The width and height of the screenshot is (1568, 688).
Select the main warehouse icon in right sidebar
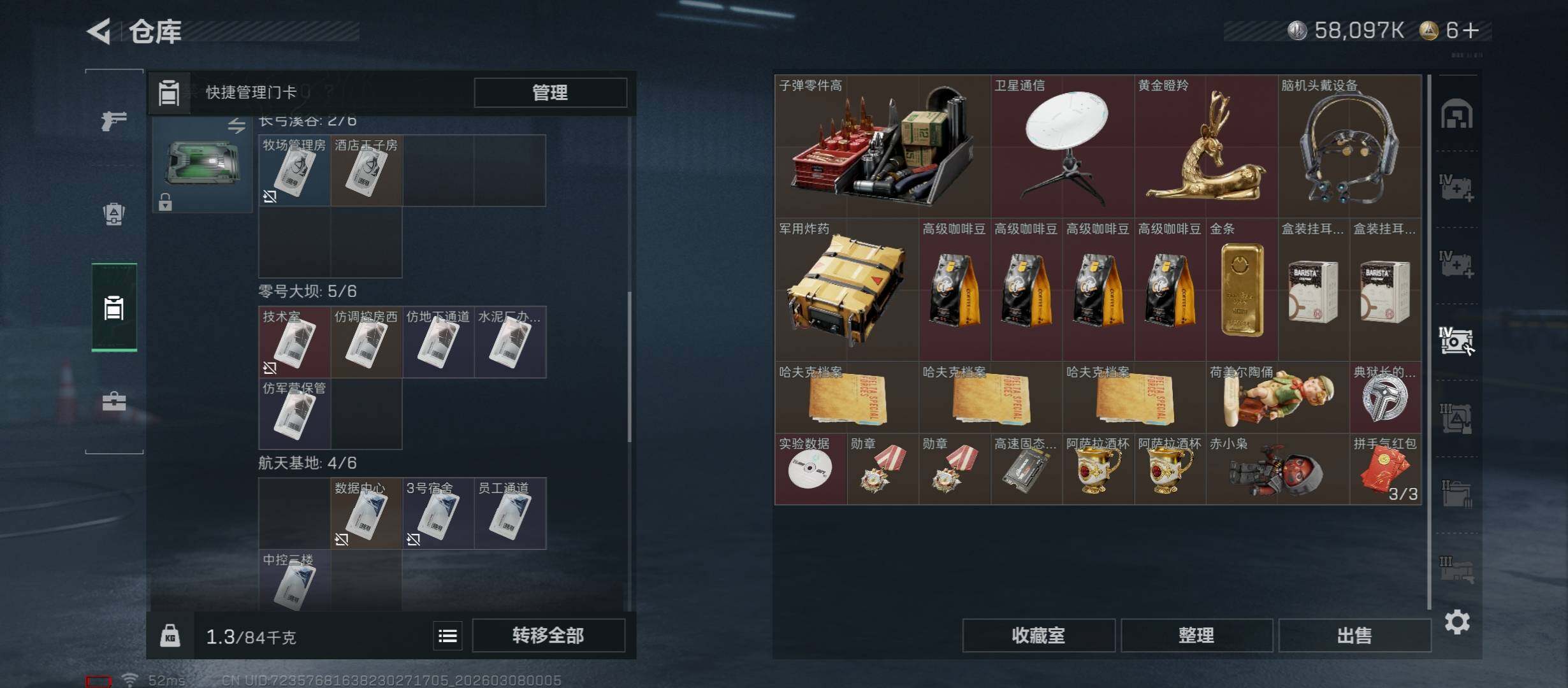(1457, 114)
